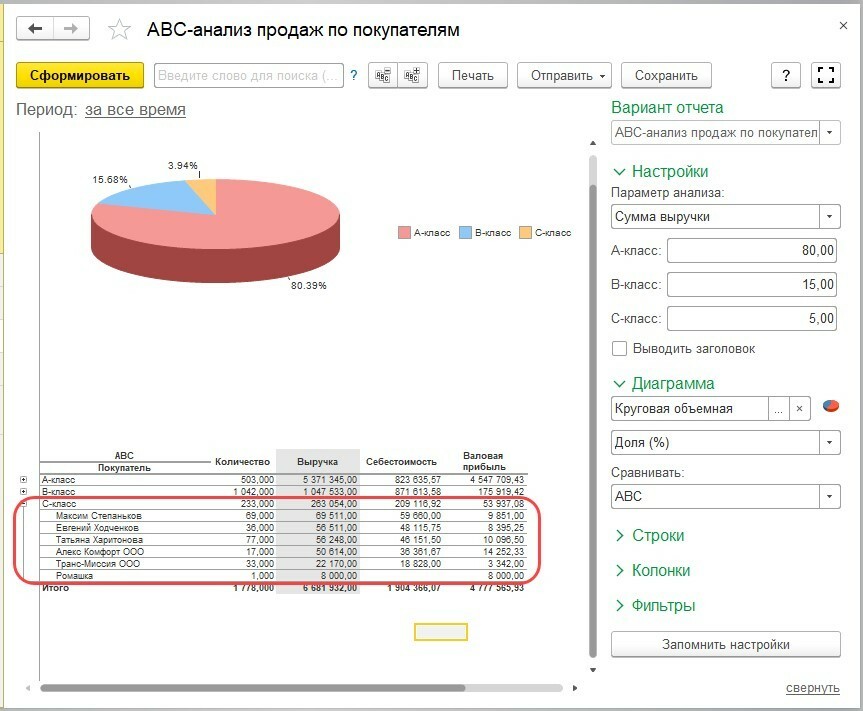Expand the В-класс row group
The width and height of the screenshot is (863, 711).
23,491
